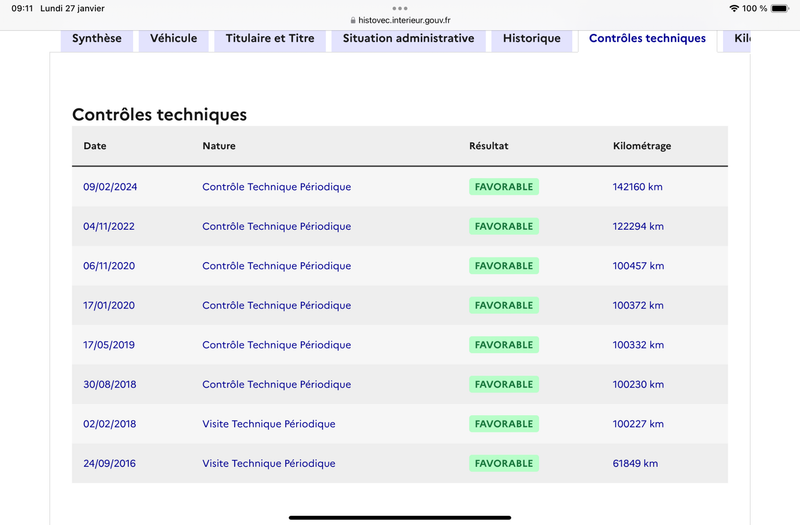Click the 100372 km mileage value
The height and width of the screenshot is (525, 800).
(x=638, y=305)
